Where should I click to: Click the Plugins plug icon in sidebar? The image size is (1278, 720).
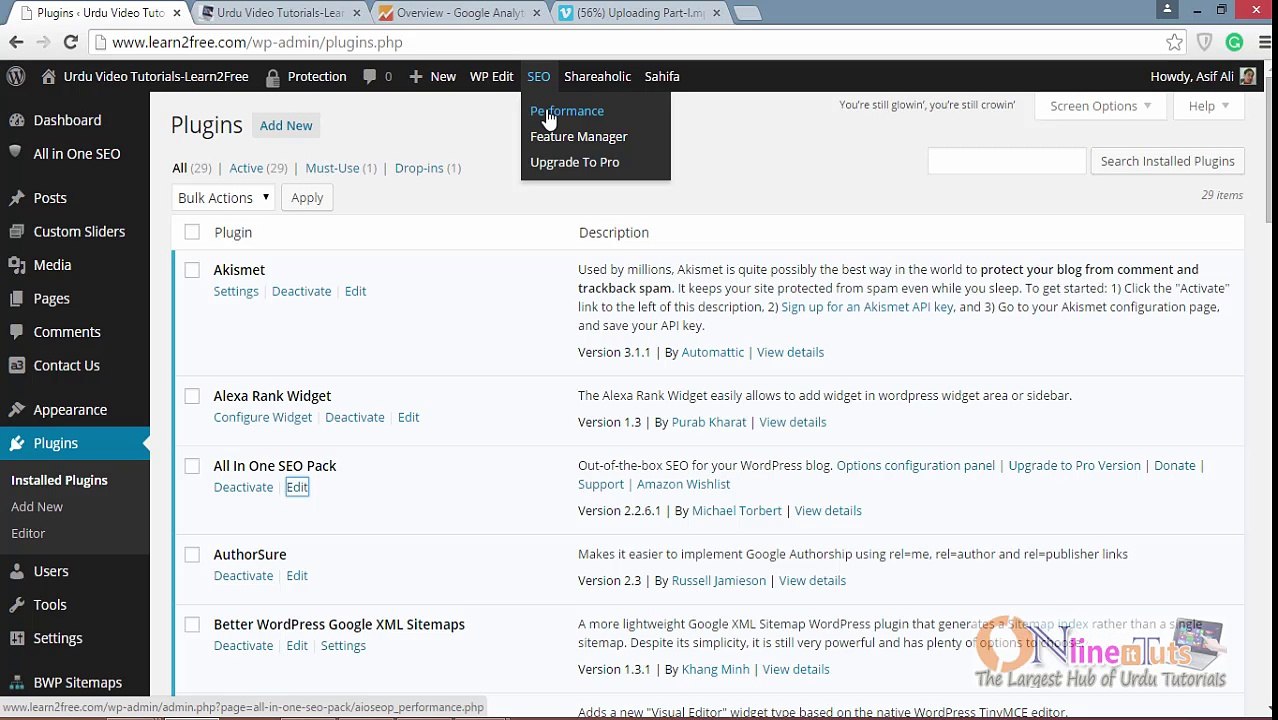point(16,443)
